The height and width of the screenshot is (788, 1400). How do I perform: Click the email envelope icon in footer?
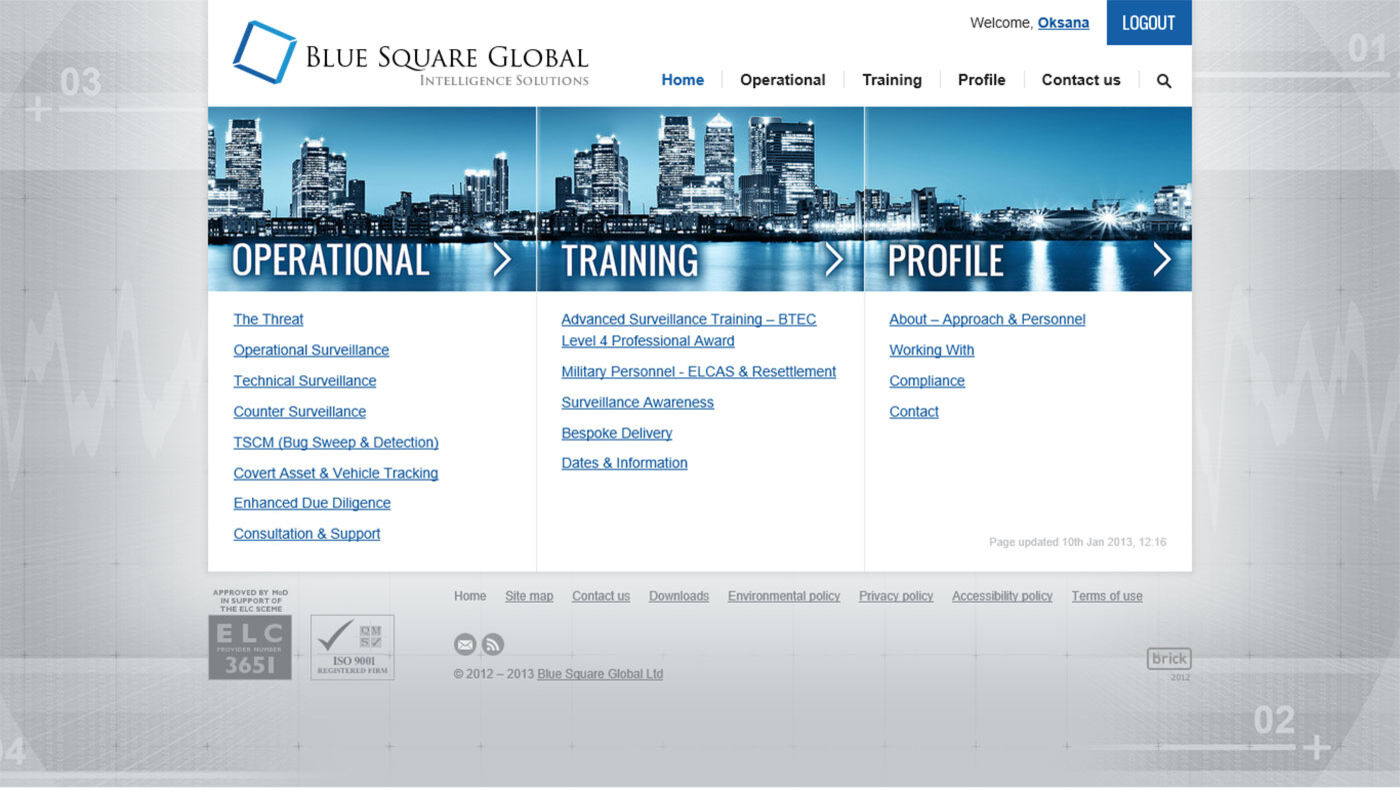click(x=465, y=645)
